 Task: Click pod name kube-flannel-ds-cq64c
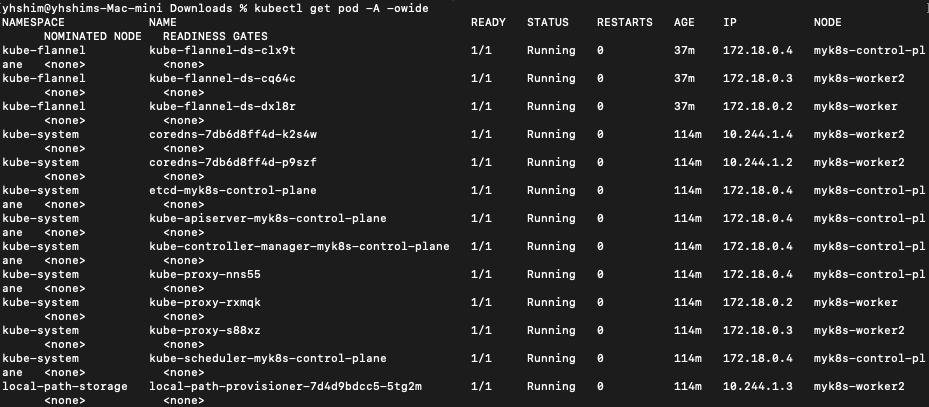click(x=222, y=78)
